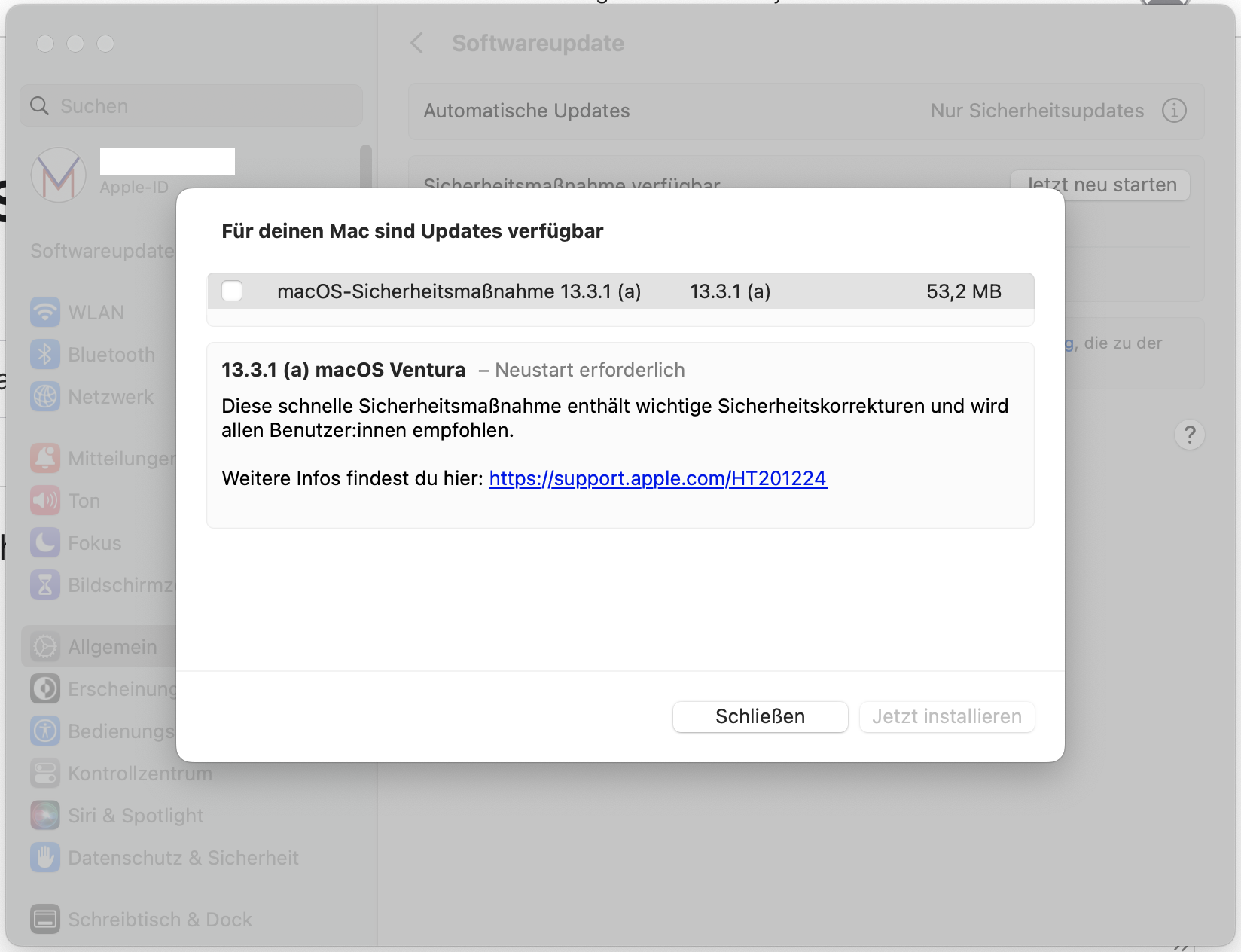1241x952 pixels.
Task: Open the Apple-ID profile avatar
Action: (x=59, y=175)
